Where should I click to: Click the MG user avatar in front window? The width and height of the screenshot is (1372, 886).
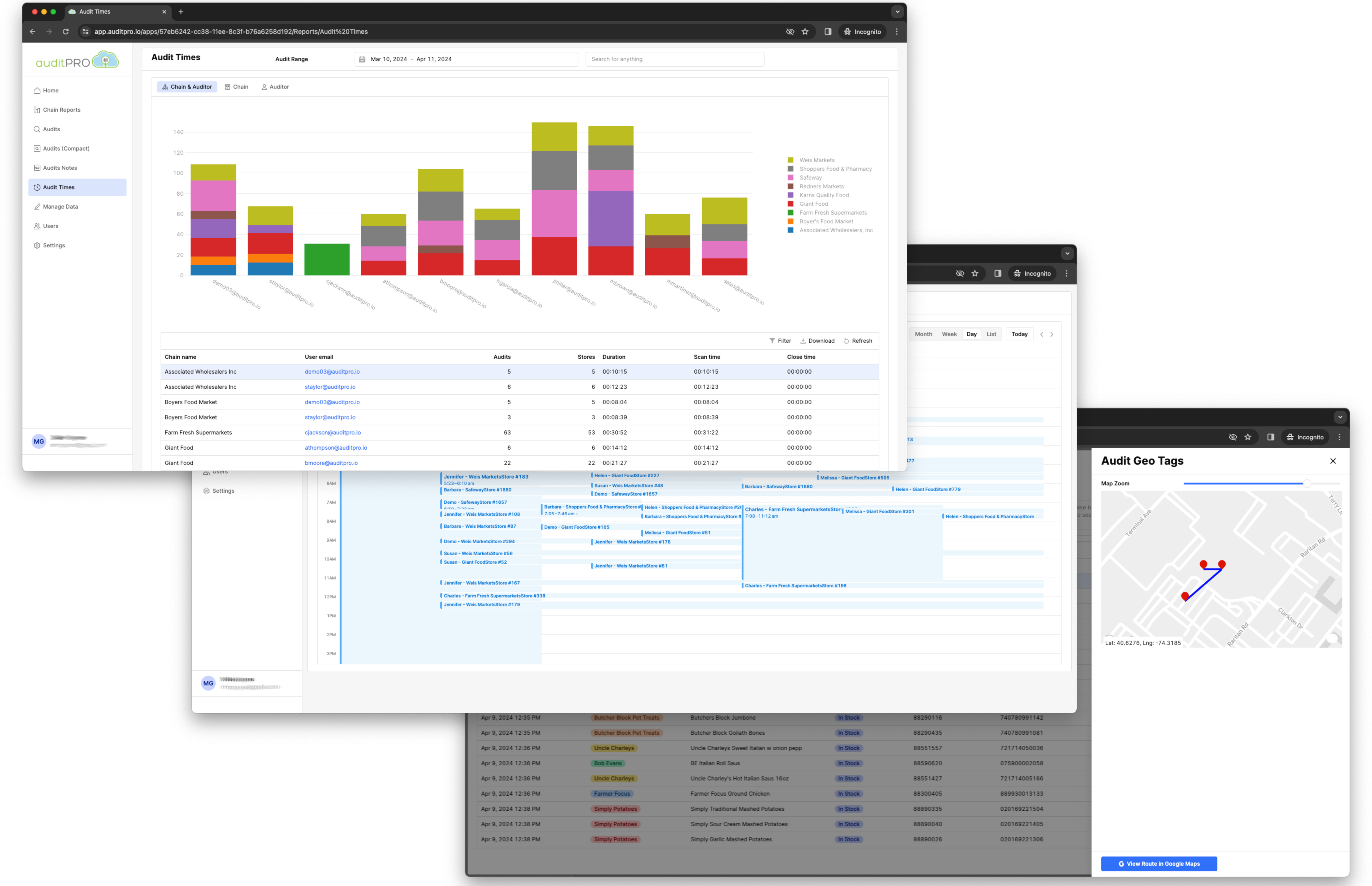click(x=38, y=441)
